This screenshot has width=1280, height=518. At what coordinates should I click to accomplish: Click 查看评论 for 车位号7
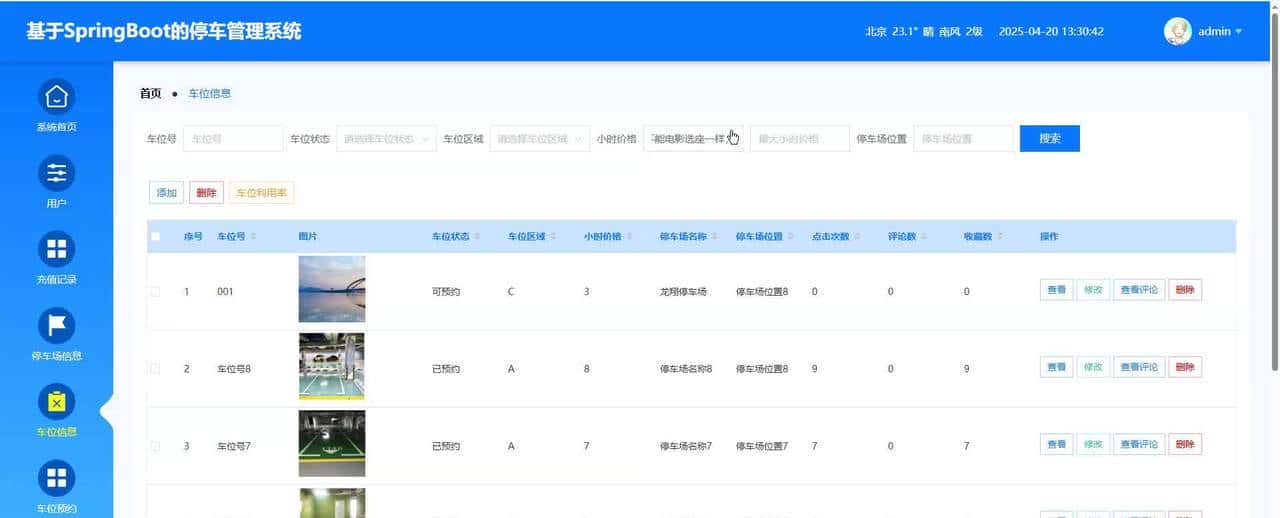pos(1139,444)
